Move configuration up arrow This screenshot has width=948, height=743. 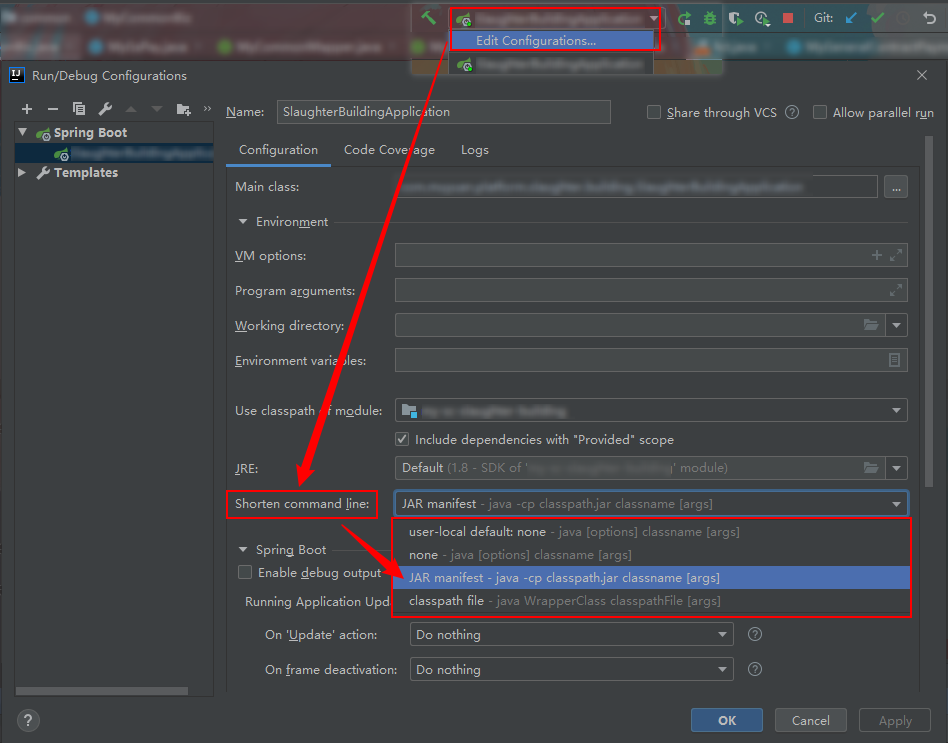[x=131, y=109]
